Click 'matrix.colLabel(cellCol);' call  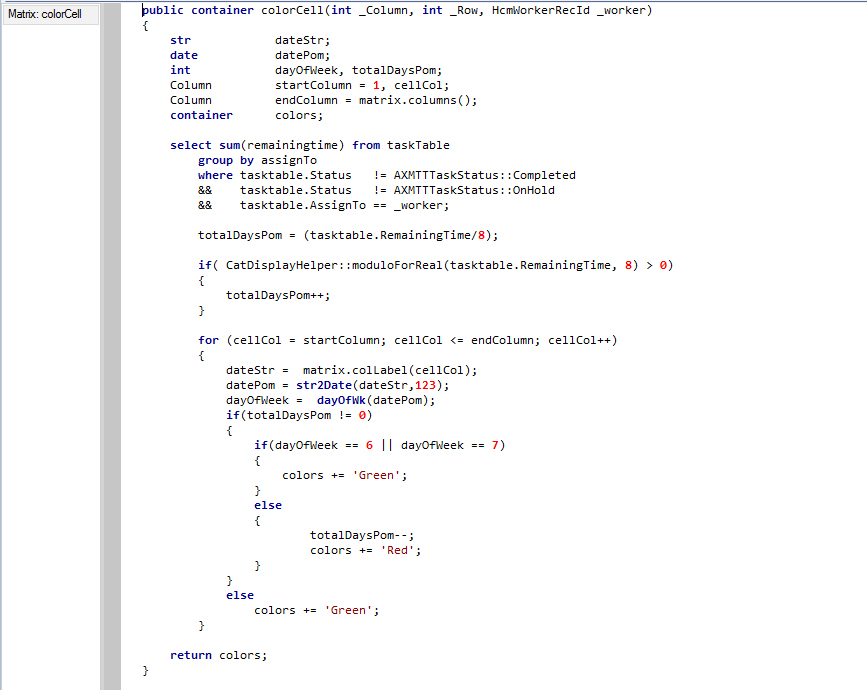(390, 370)
